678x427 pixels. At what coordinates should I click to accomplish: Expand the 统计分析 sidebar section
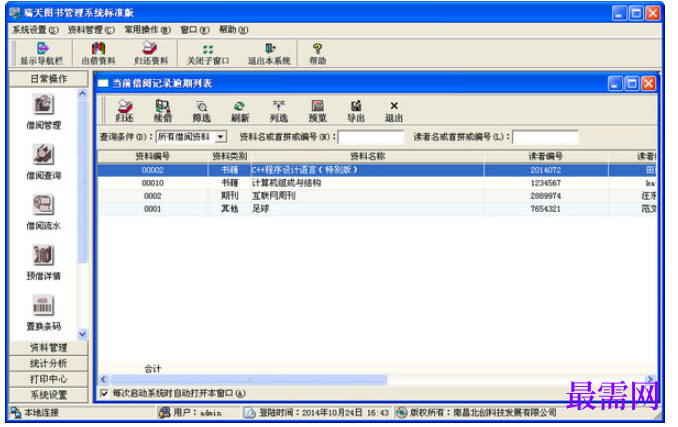(x=48, y=363)
